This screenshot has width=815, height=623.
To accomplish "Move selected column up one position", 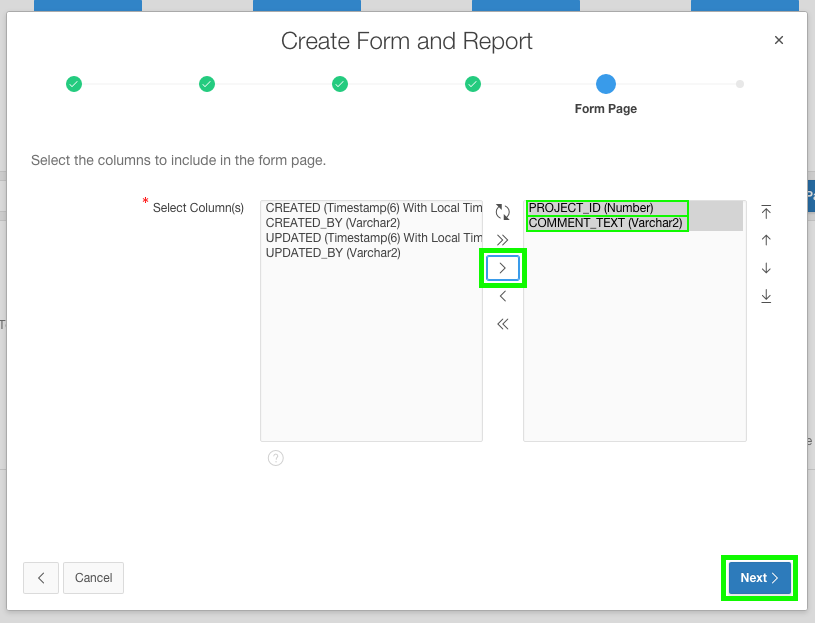I will pyautogui.click(x=766, y=239).
